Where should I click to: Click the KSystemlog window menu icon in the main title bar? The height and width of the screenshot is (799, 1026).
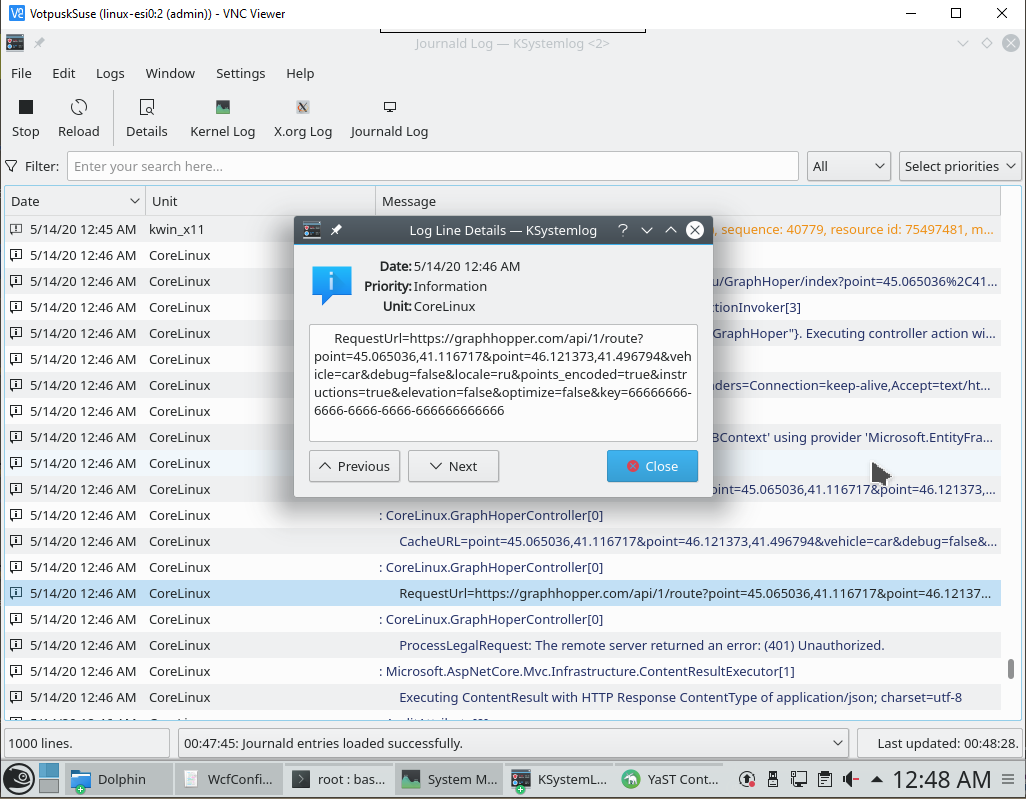point(15,43)
